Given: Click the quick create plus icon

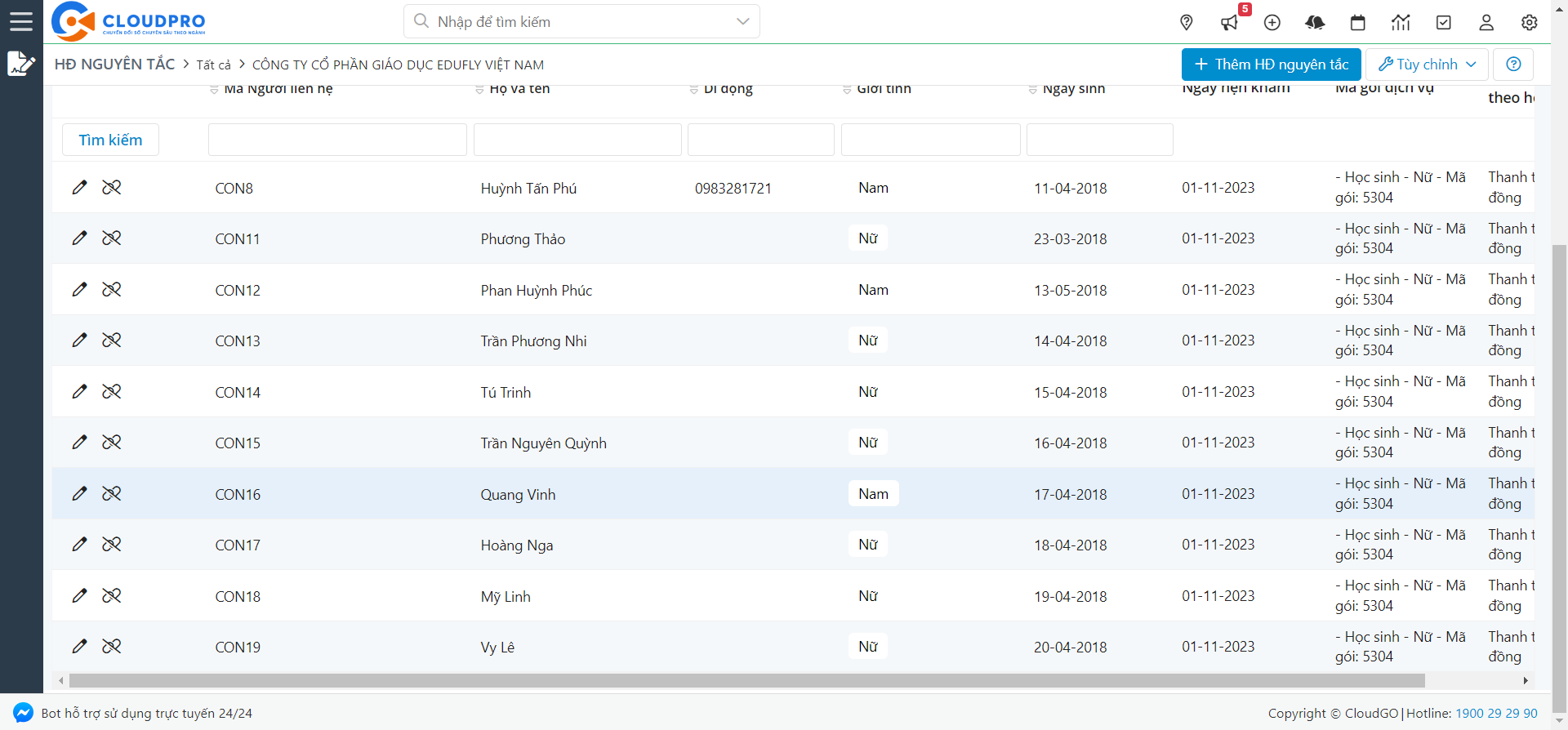Looking at the screenshot, I should tap(1272, 22).
